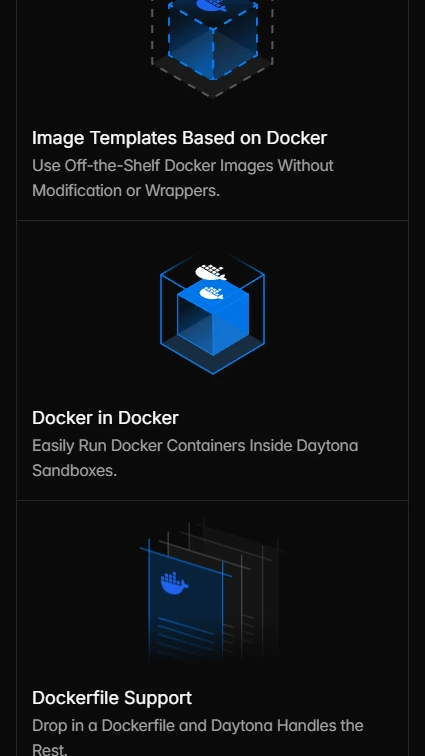Click upper white Docker whale in wireframe cube

(x=211, y=272)
